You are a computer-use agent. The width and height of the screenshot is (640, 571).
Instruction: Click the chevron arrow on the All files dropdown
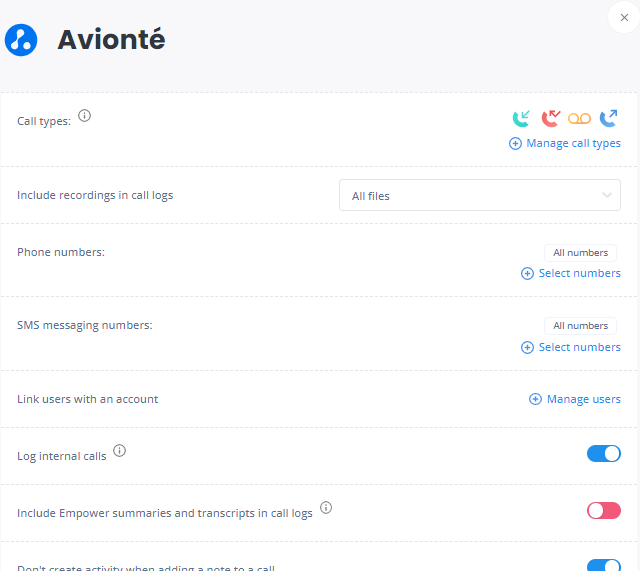607,196
